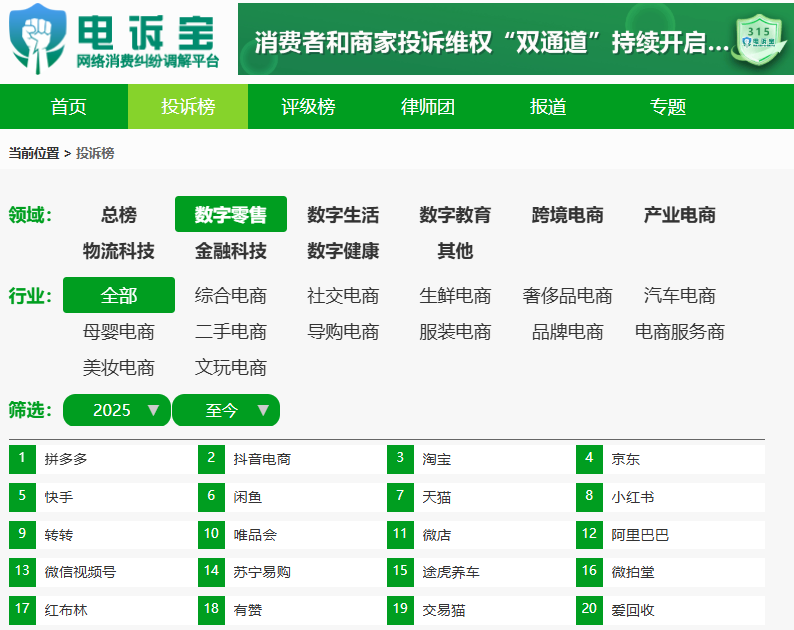
Task: Choose 母婴电商 industry filter
Action: click(x=118, y=332)
